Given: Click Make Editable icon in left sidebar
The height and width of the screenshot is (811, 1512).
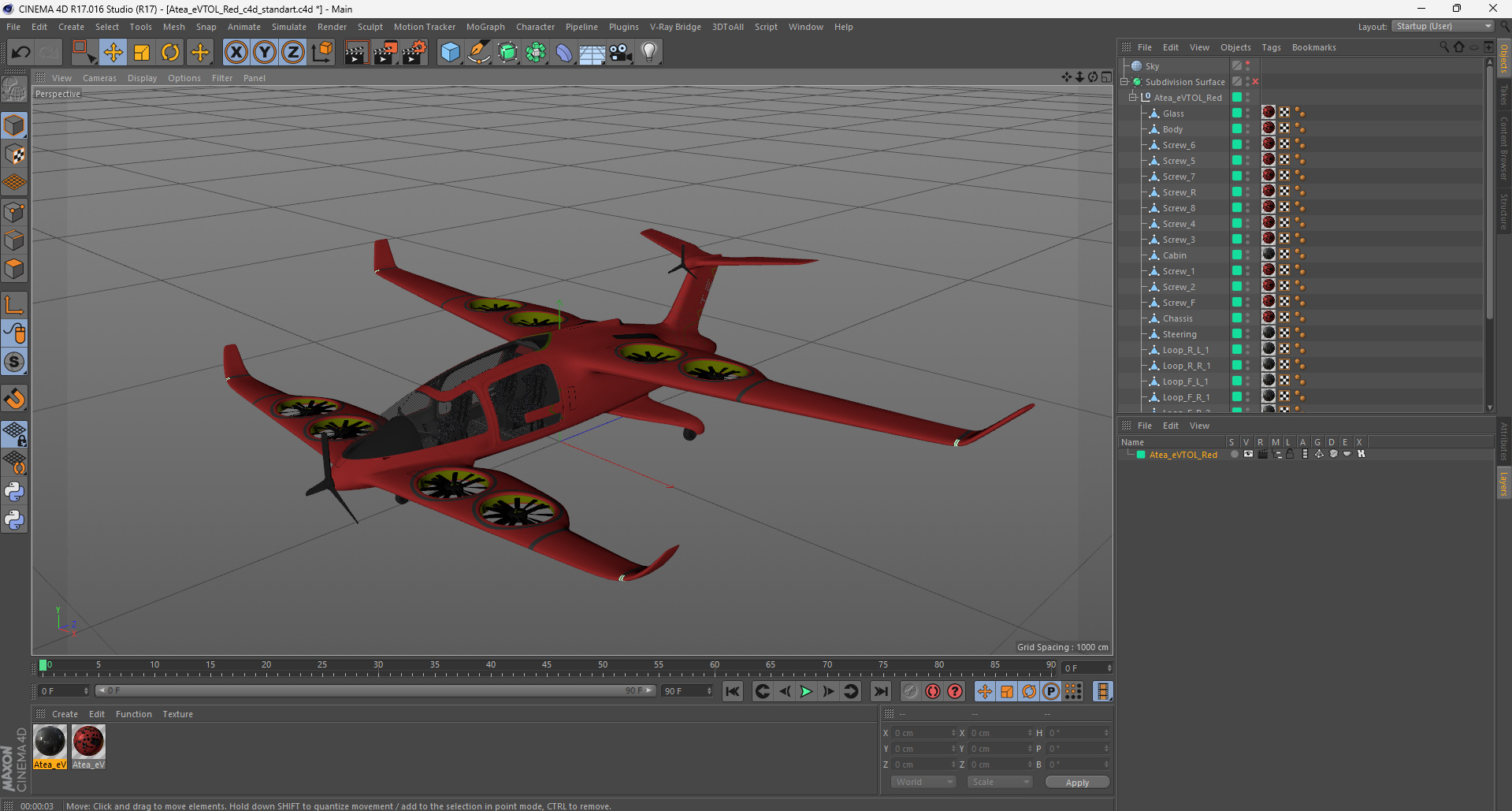Looking at the screenshot, I should (x=14, y=90).
